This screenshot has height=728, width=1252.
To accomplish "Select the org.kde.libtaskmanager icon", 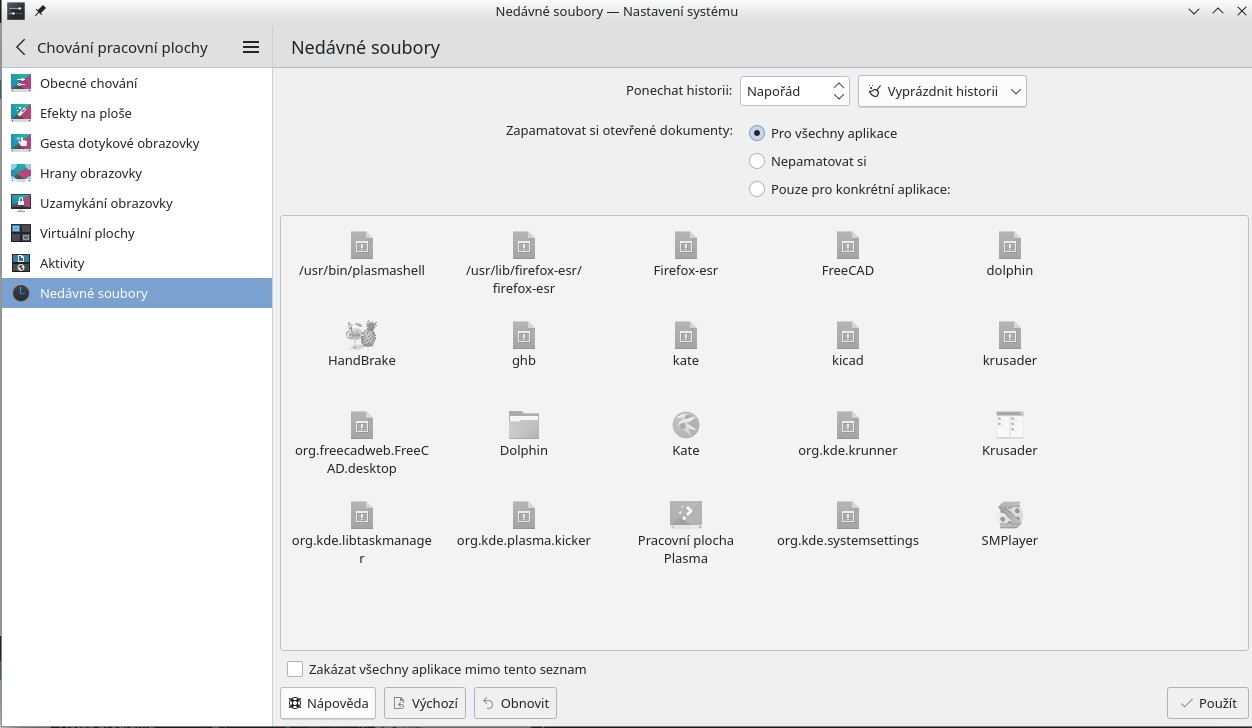I will tap(362, 514).
